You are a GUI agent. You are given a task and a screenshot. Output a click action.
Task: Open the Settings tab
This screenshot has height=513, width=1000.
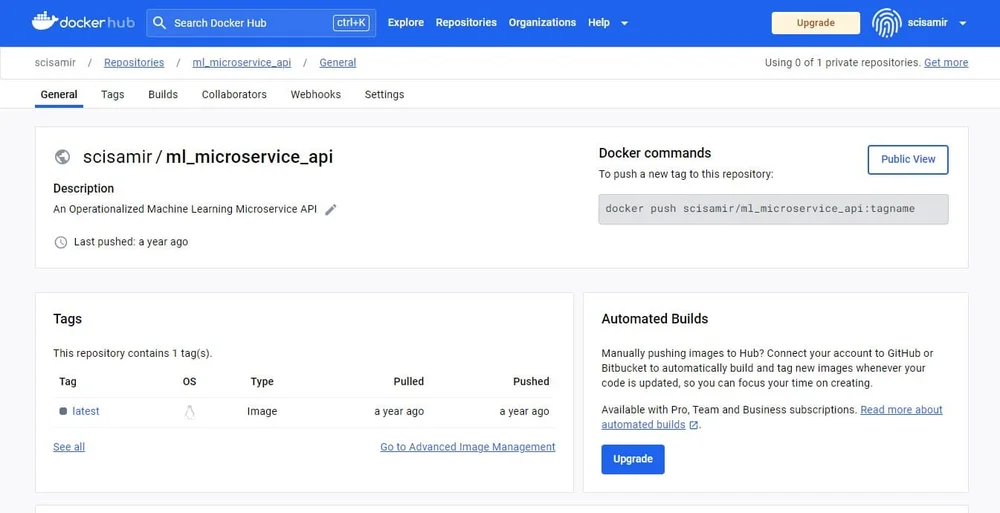[x=385, y=94]
